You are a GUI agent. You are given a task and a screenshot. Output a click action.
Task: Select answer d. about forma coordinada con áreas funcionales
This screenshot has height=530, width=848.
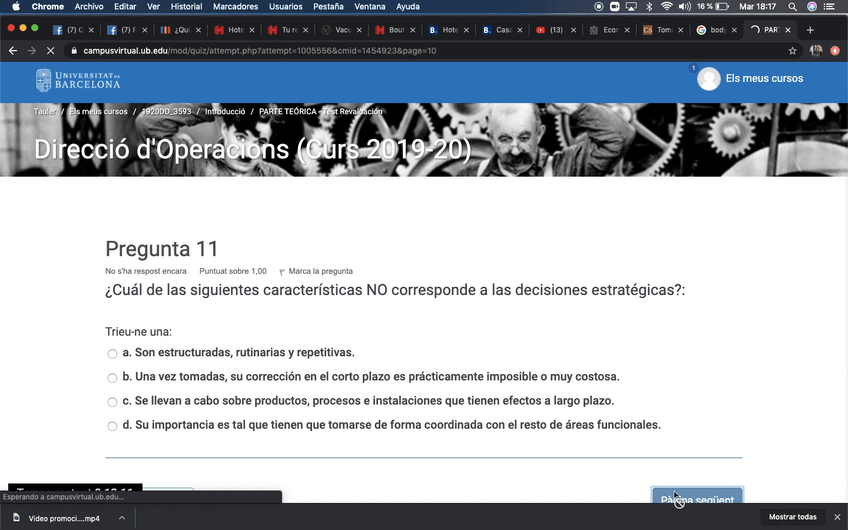tap(112, 426)
